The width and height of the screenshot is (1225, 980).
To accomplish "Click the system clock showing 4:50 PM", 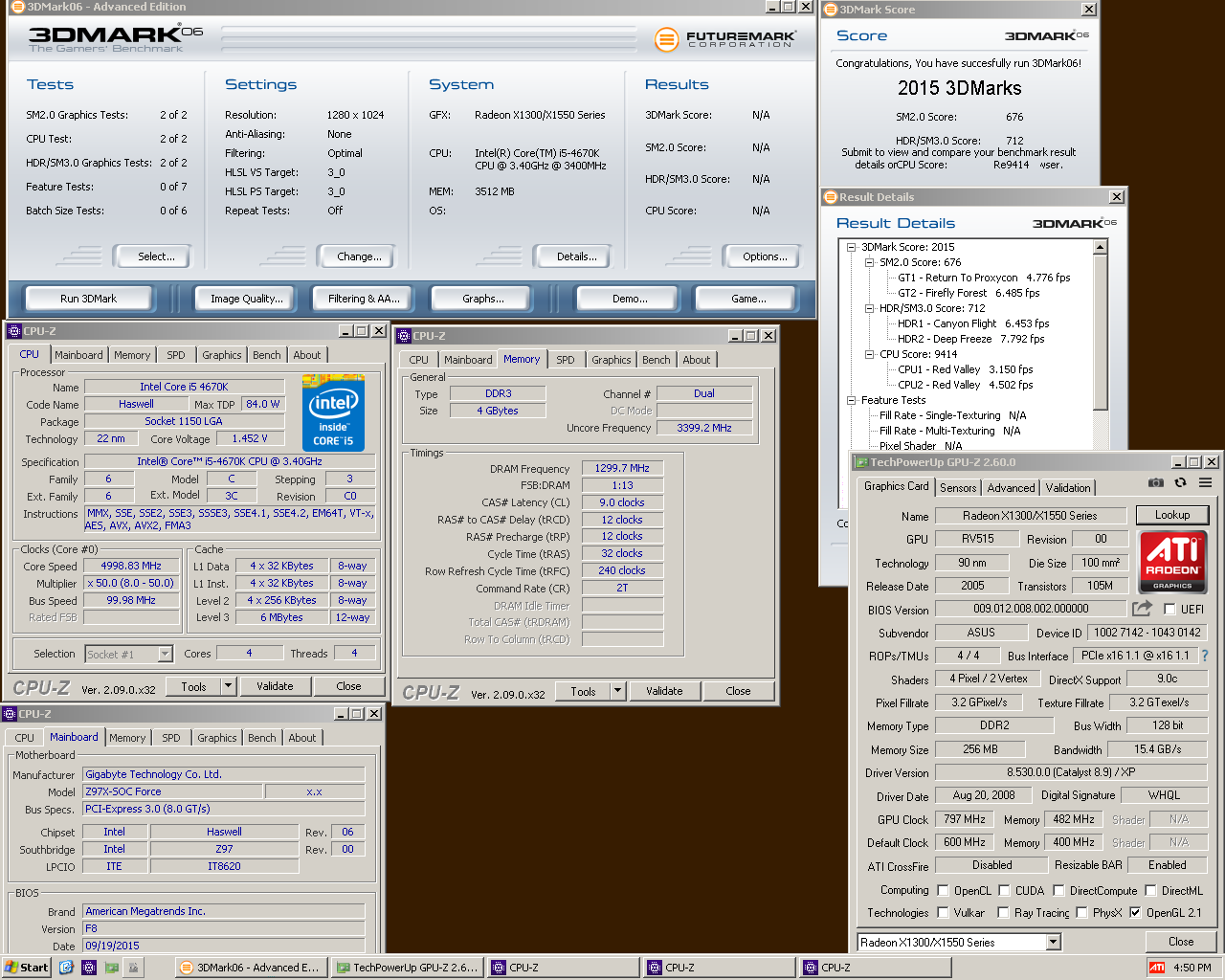I will pyautogui.click(x=1192, y=968).
